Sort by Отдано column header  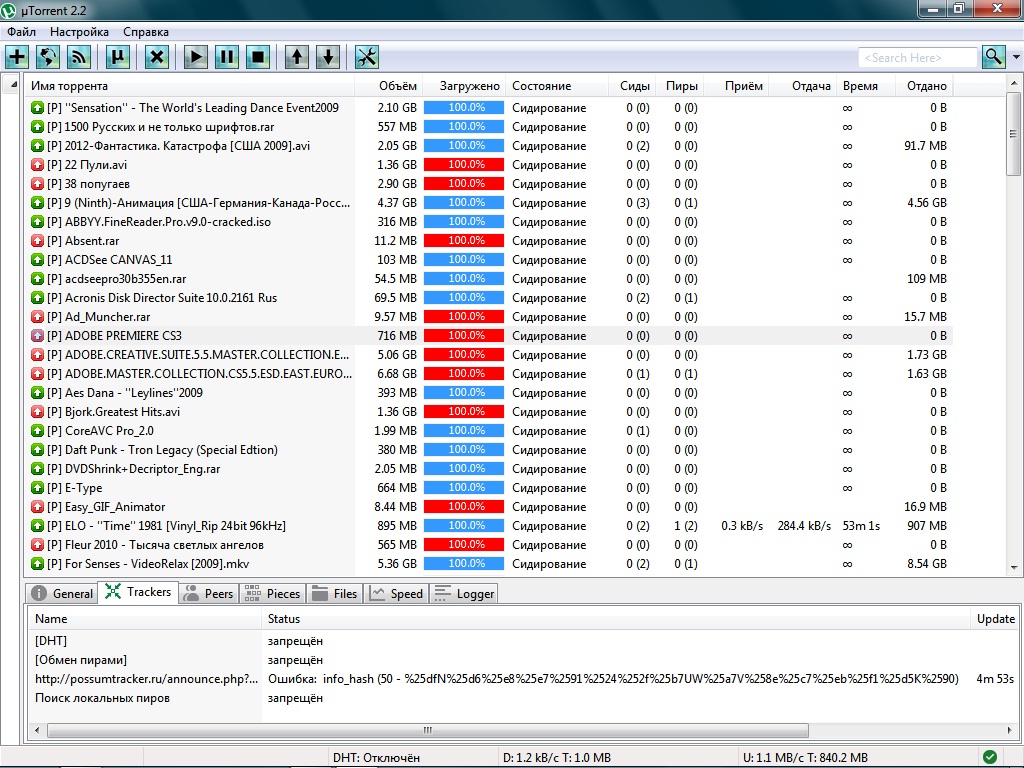point(925,86)
